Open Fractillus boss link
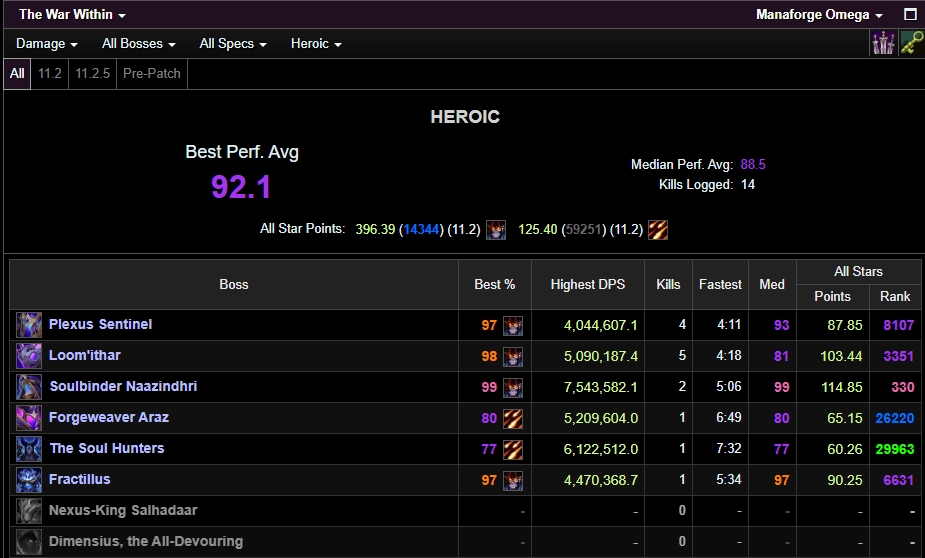 (x=80, y=480)
